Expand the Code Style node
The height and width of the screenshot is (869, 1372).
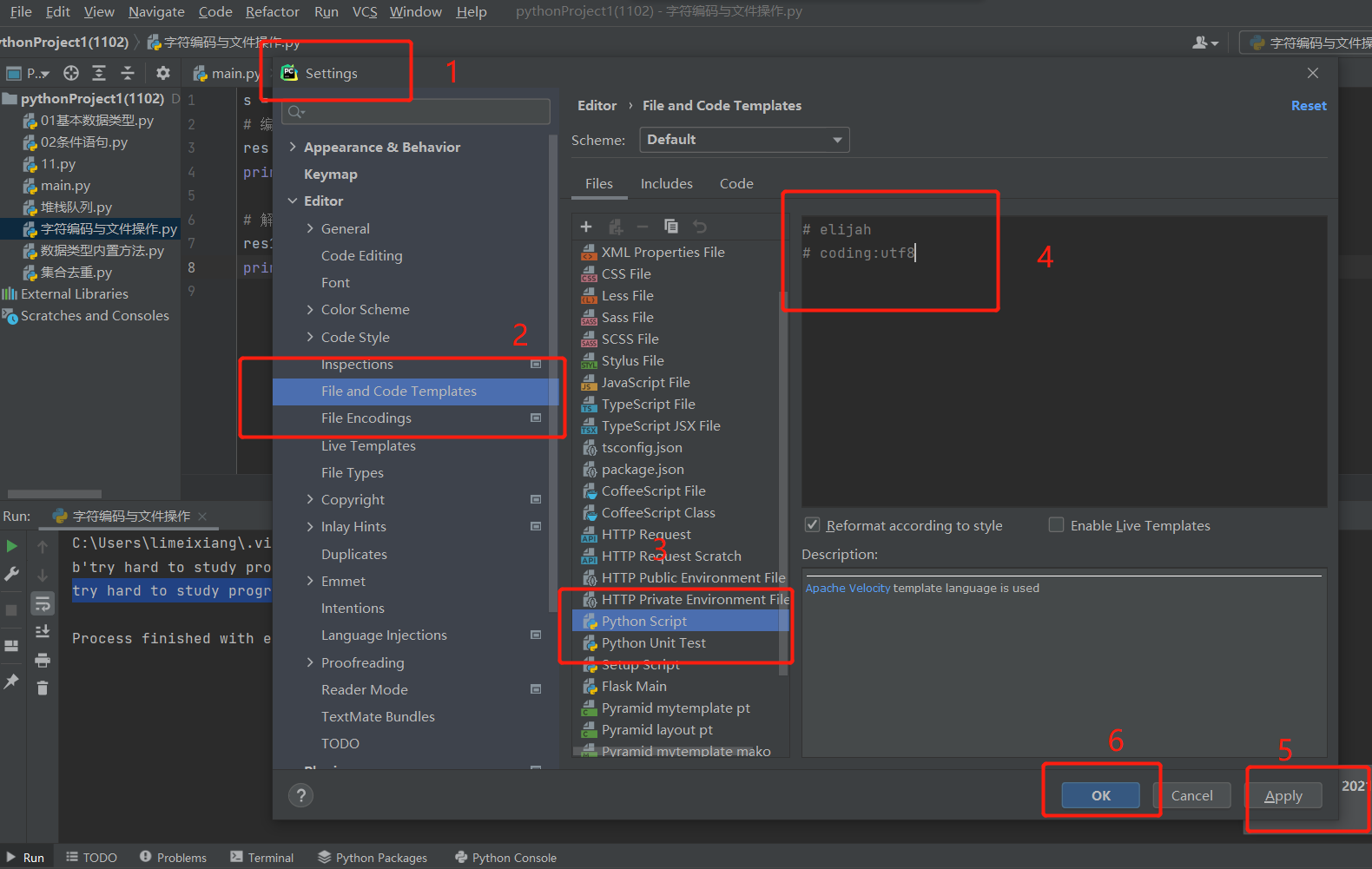tap(310, 337)
